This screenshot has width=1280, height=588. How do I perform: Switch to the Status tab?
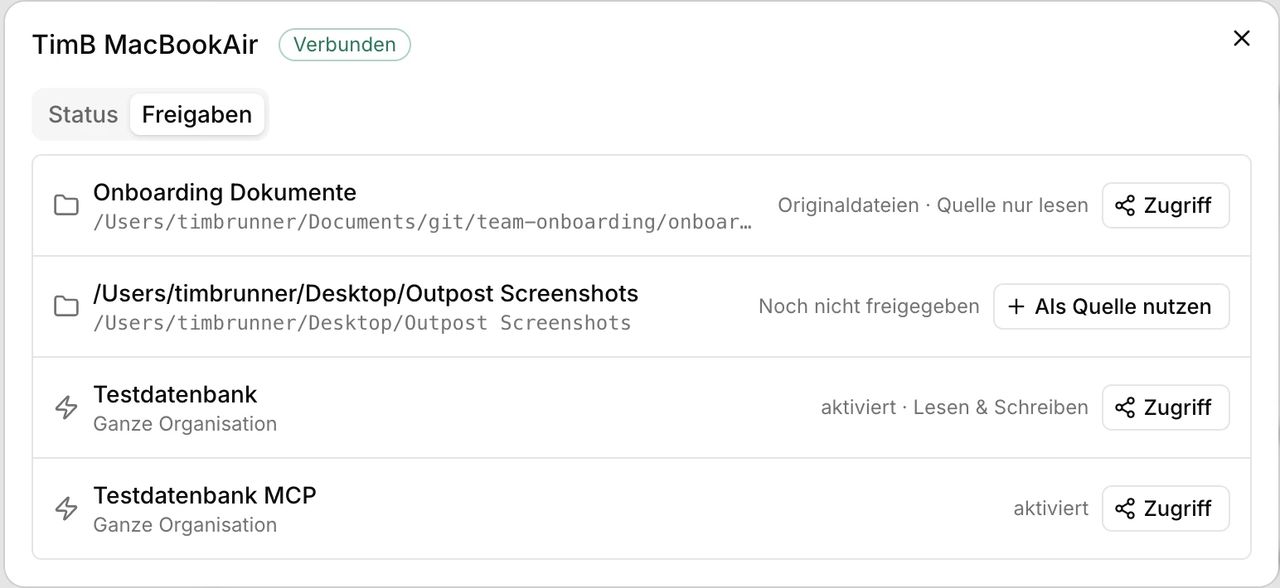83,114
